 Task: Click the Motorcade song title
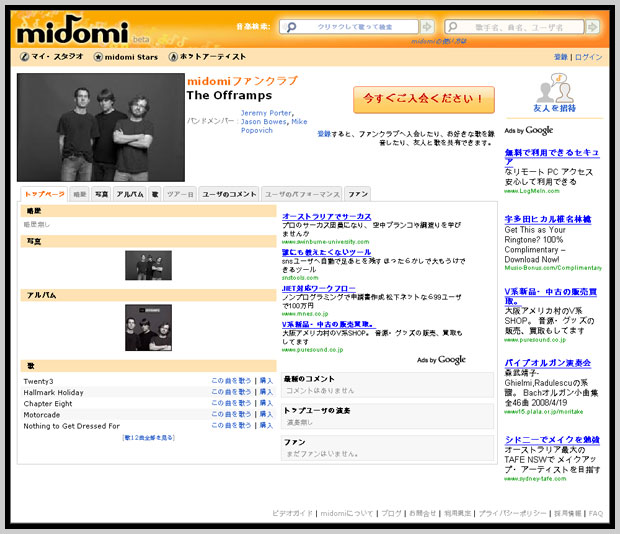(x=42, y=415)
